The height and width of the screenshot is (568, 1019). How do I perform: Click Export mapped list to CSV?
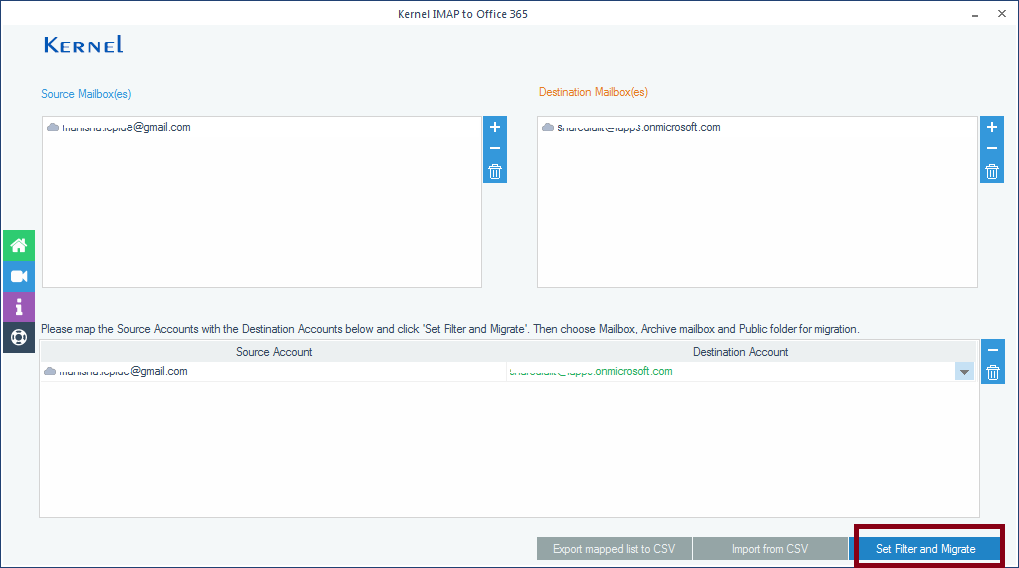click(x=614, y=549)
